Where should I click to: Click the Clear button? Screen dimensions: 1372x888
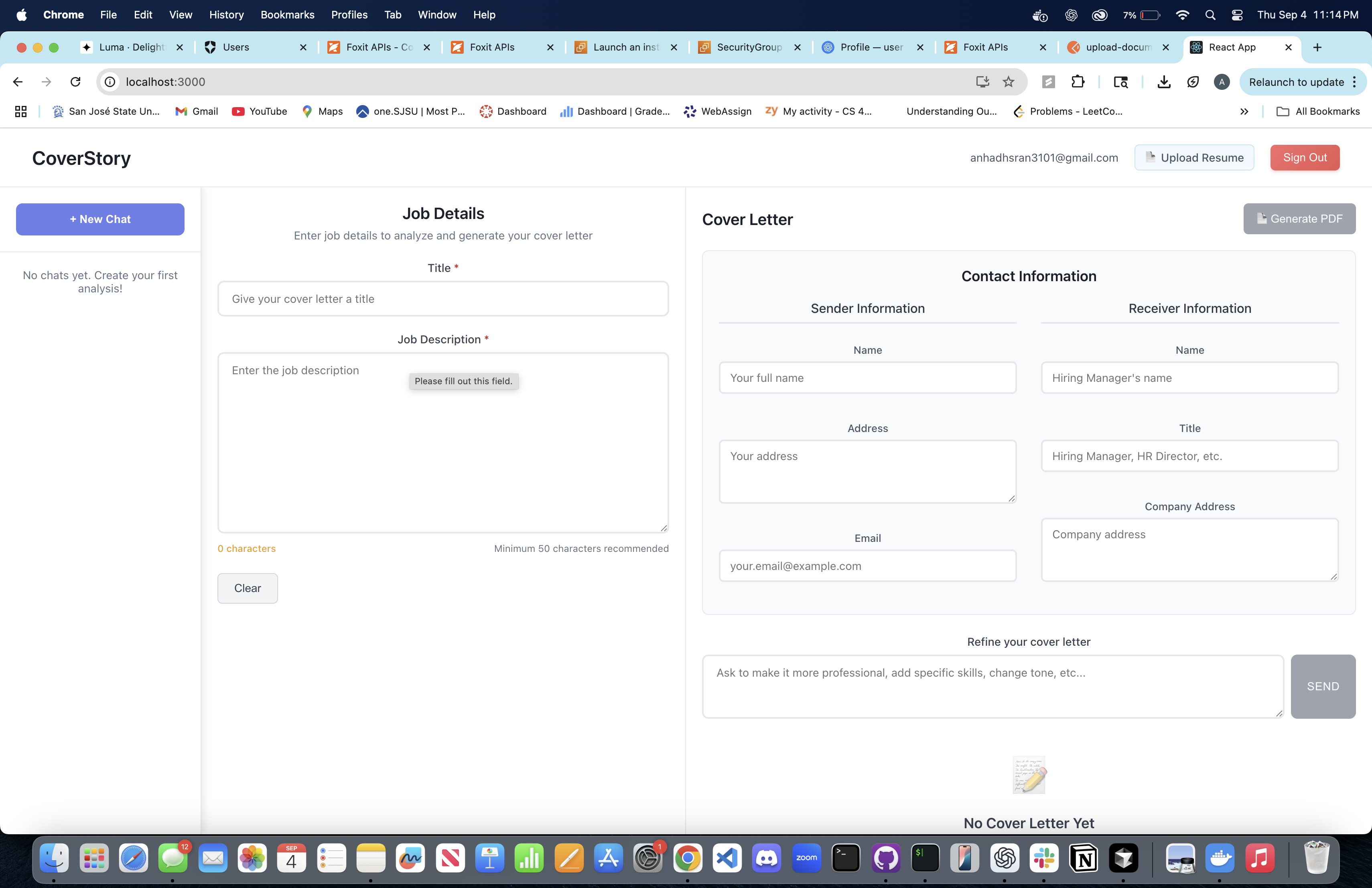(x=247, y=588)
